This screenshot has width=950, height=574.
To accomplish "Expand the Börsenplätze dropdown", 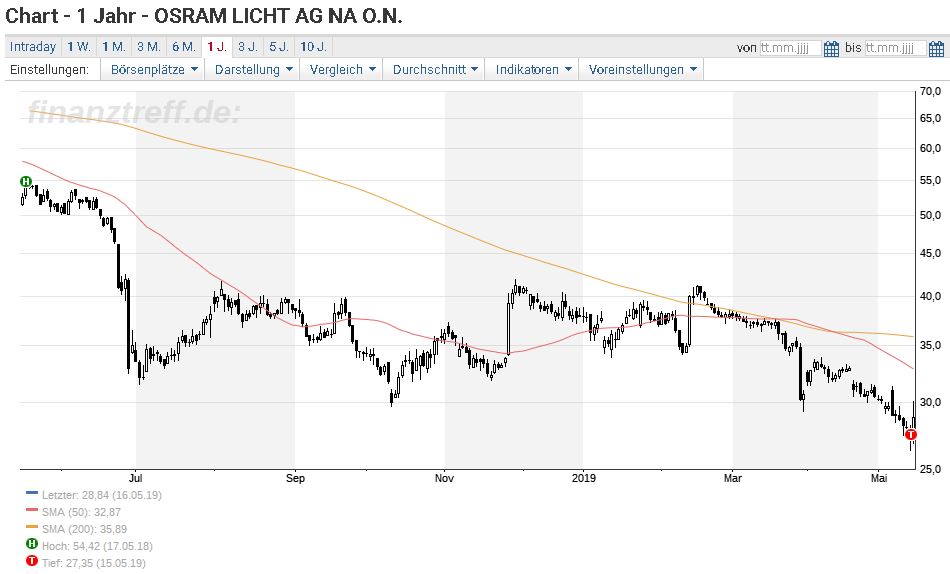I will pyautogui.click(x=154, y=70).
